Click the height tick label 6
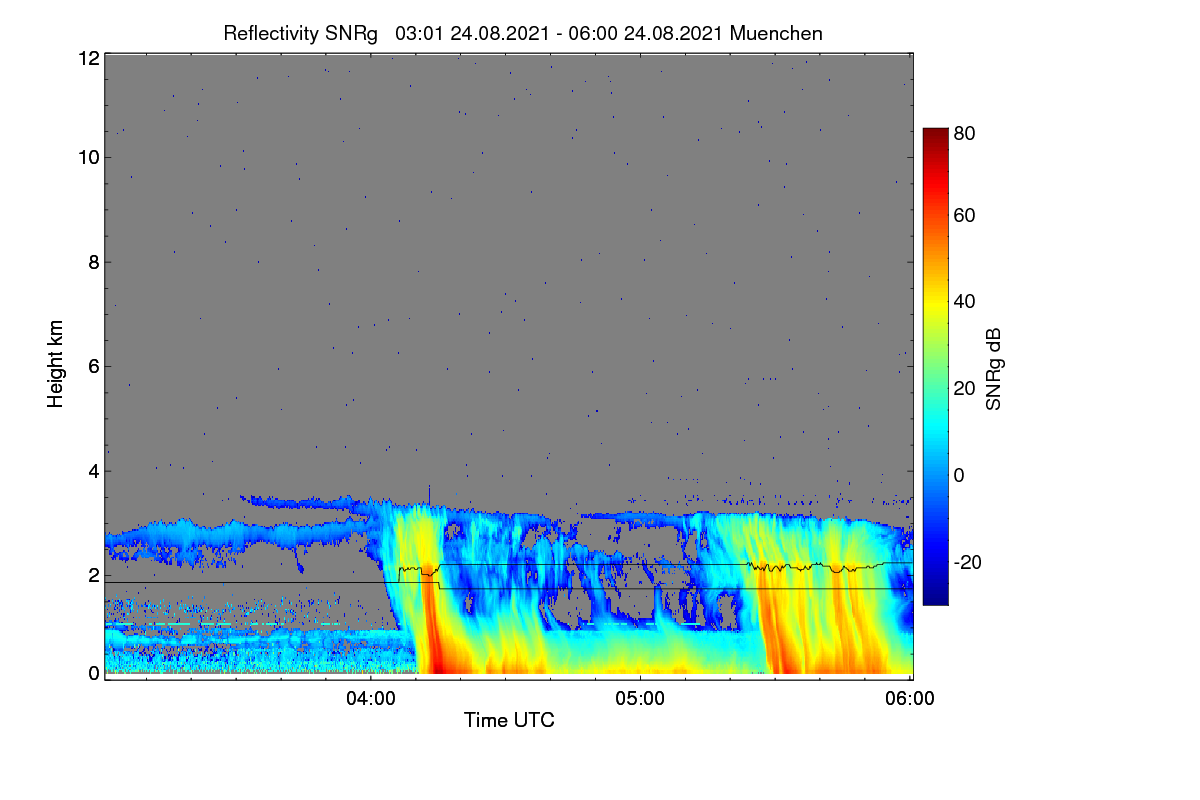 [94, 366]
